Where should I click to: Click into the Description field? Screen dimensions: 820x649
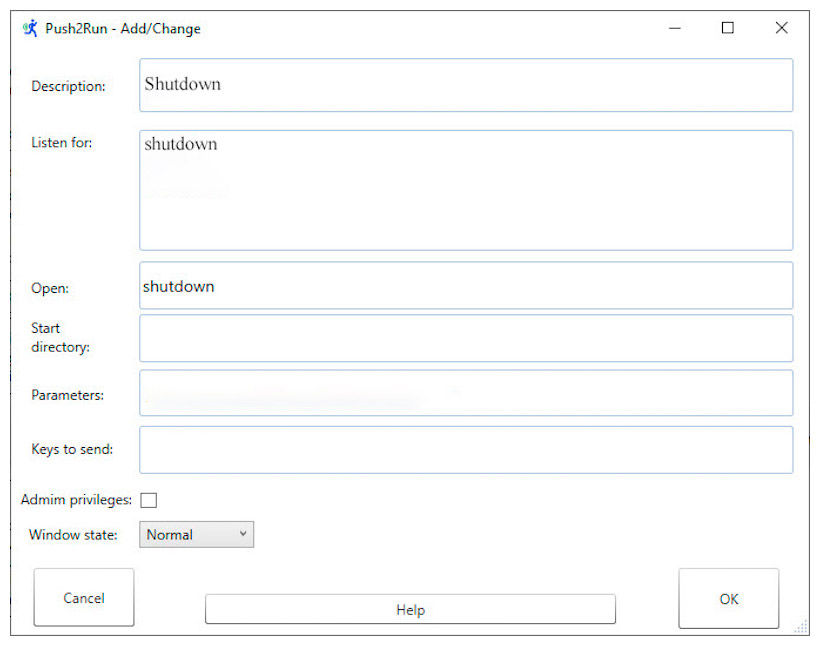466,85
